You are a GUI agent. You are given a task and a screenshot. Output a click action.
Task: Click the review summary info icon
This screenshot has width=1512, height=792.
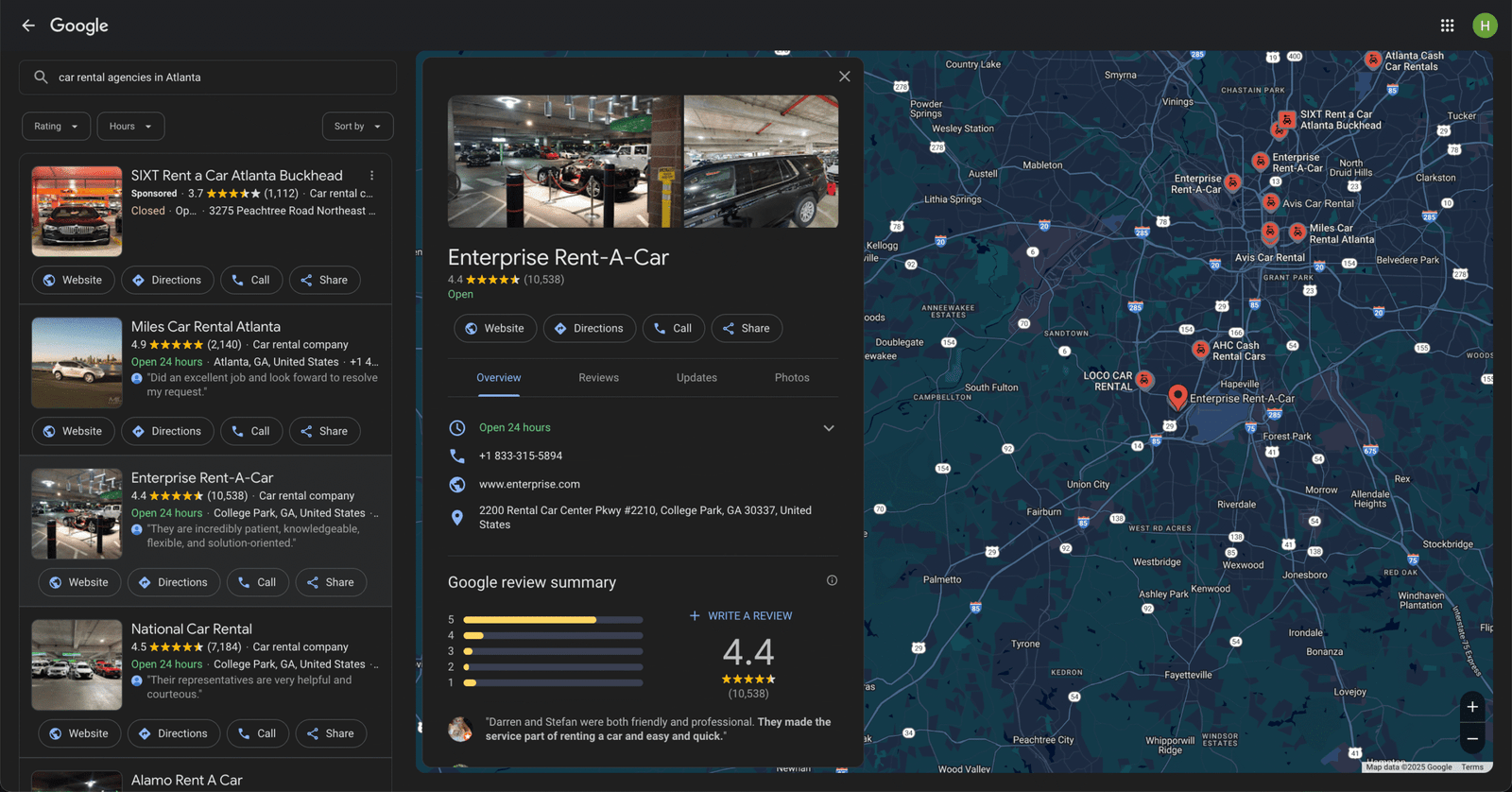point(832,580)
